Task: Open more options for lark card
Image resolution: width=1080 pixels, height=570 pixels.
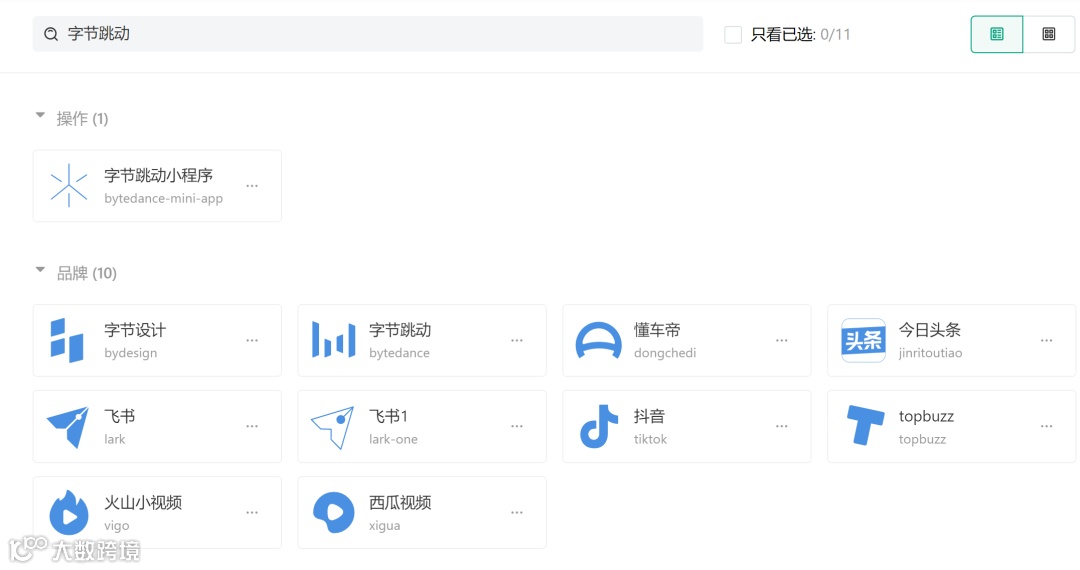Action: point(252,427)
